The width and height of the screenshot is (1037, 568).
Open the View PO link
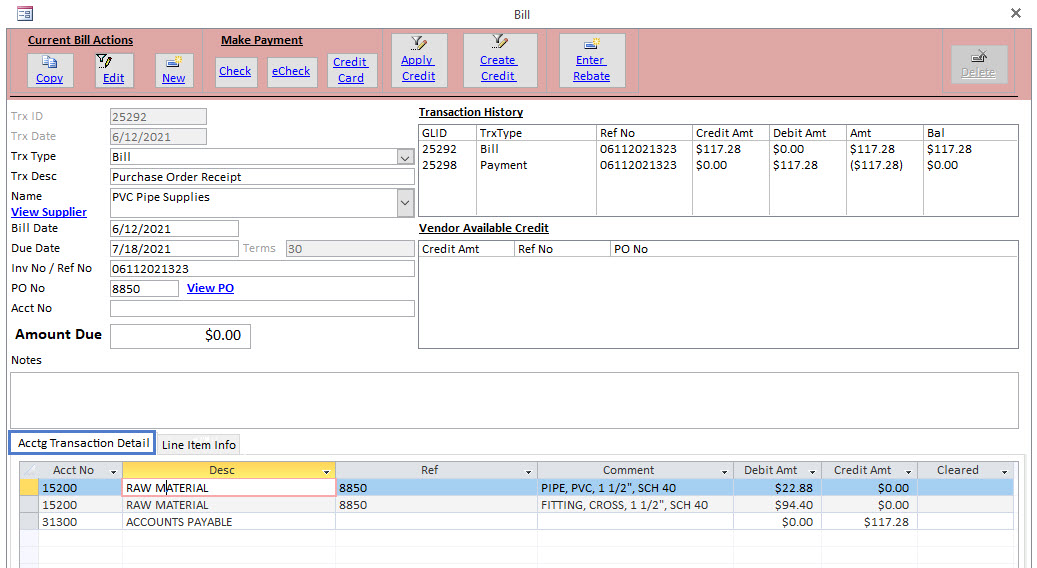(210, 288)
